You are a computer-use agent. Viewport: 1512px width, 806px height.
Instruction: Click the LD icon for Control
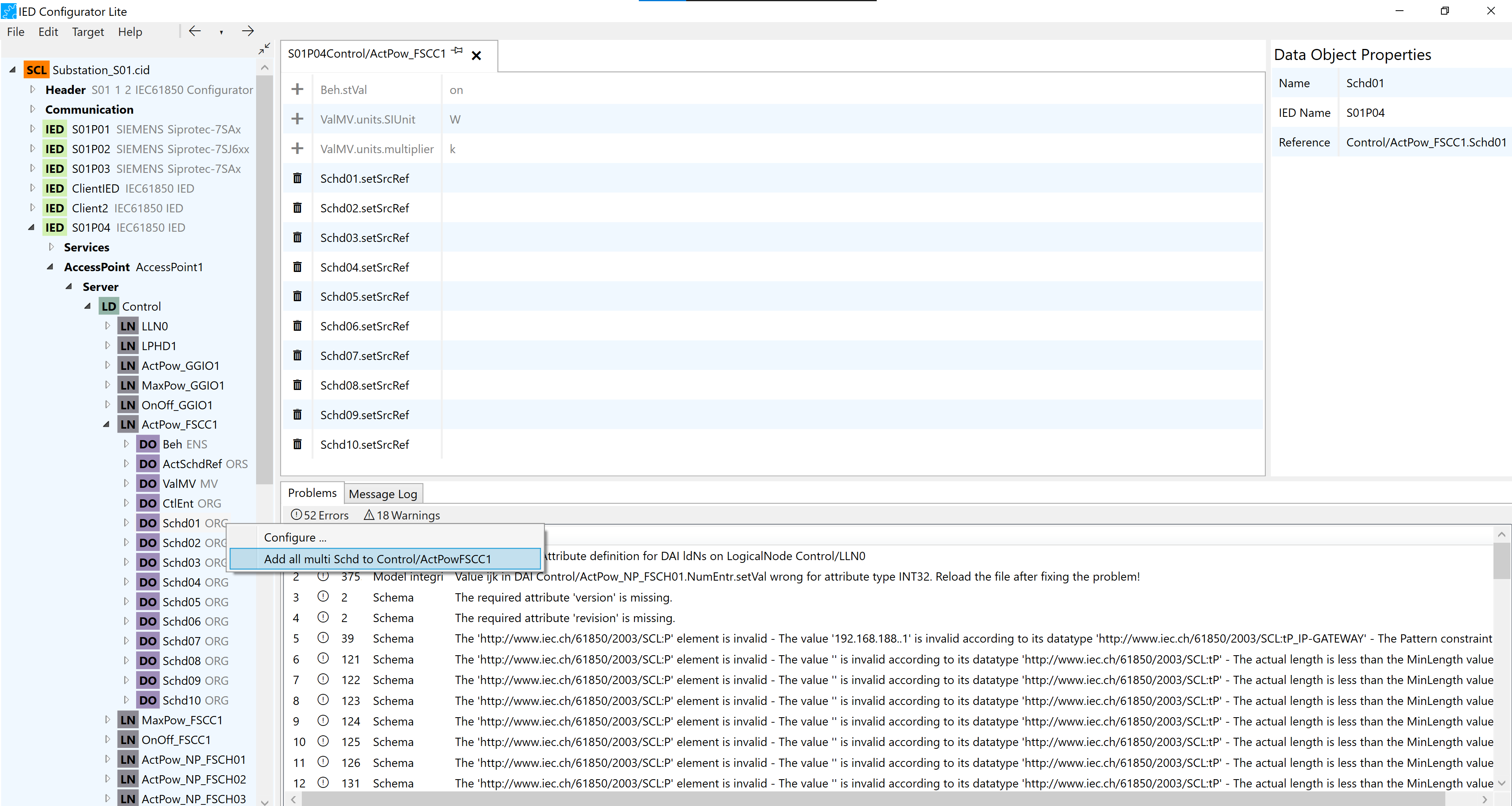tap(109, 306)
